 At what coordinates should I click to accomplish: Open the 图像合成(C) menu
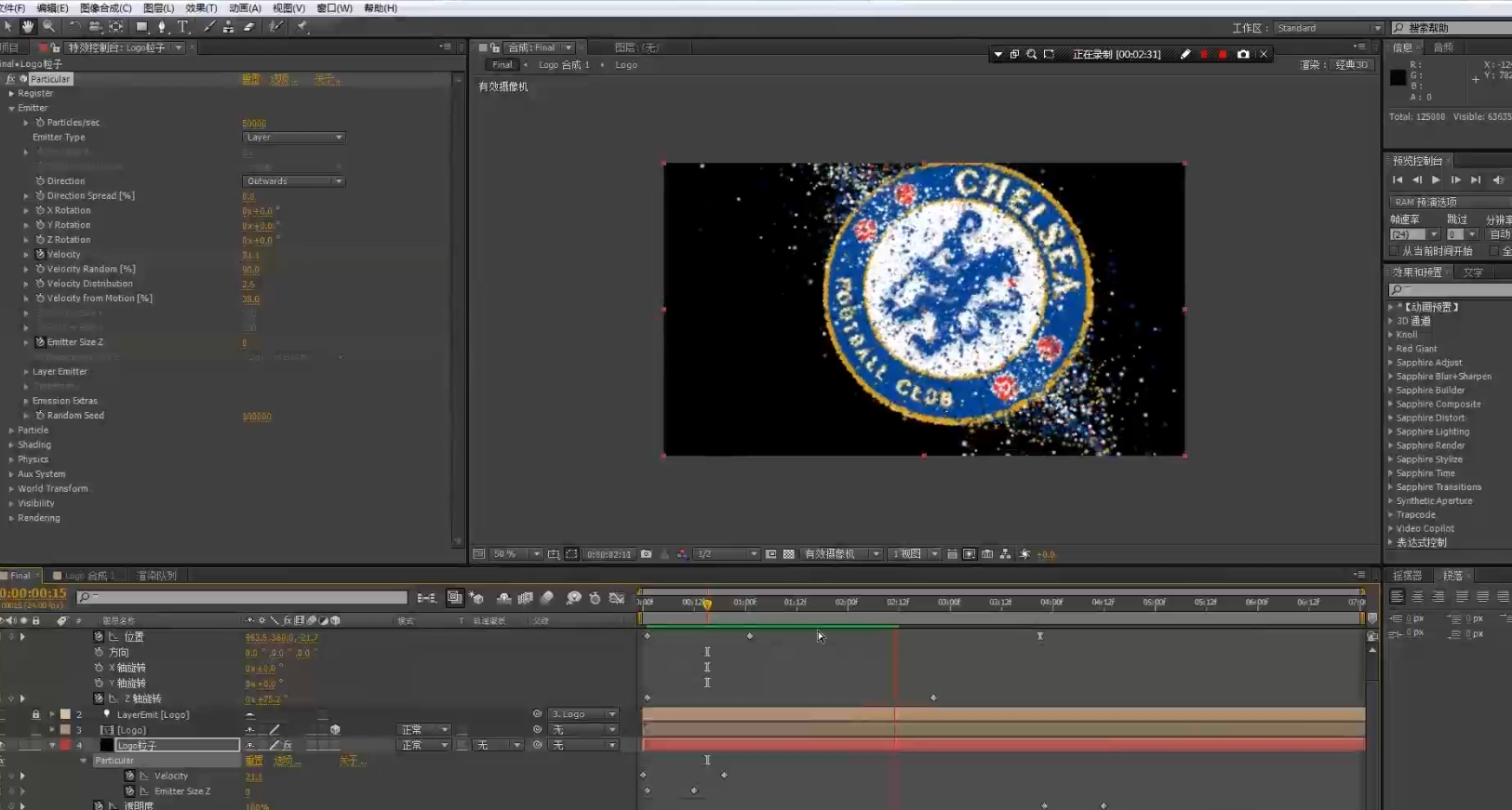coord(105,7)
